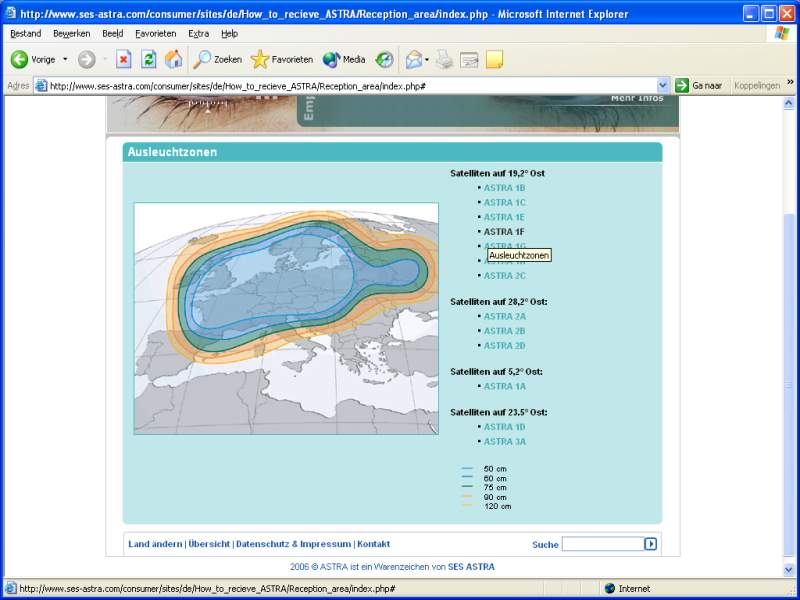Click the vertical scrollbar thumb
This screenshot has height=600, width=800.
tap(789, 385)
